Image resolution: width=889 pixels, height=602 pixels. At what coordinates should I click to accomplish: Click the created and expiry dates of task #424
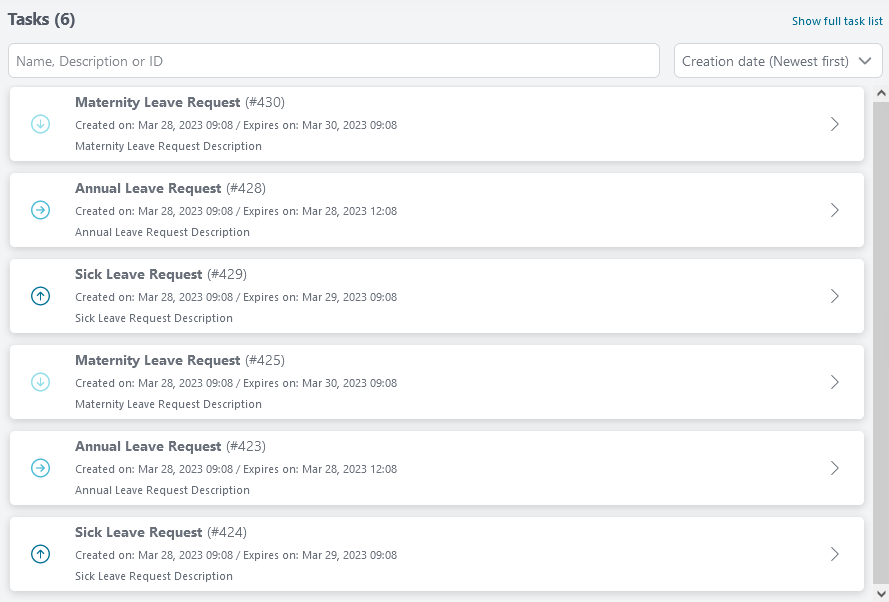[236, 556]
